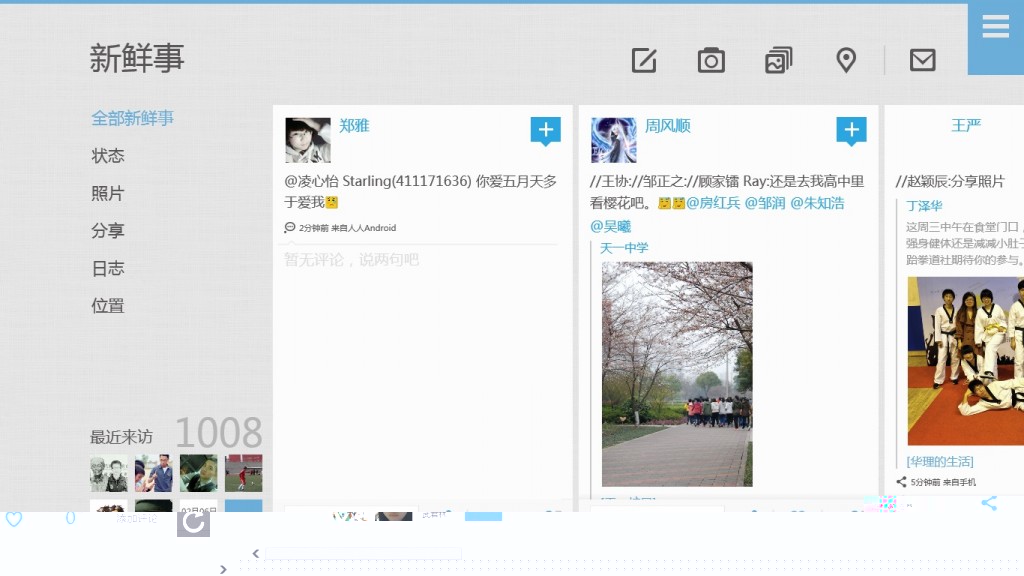Open the 丁泽华 name link

point(924,206)
